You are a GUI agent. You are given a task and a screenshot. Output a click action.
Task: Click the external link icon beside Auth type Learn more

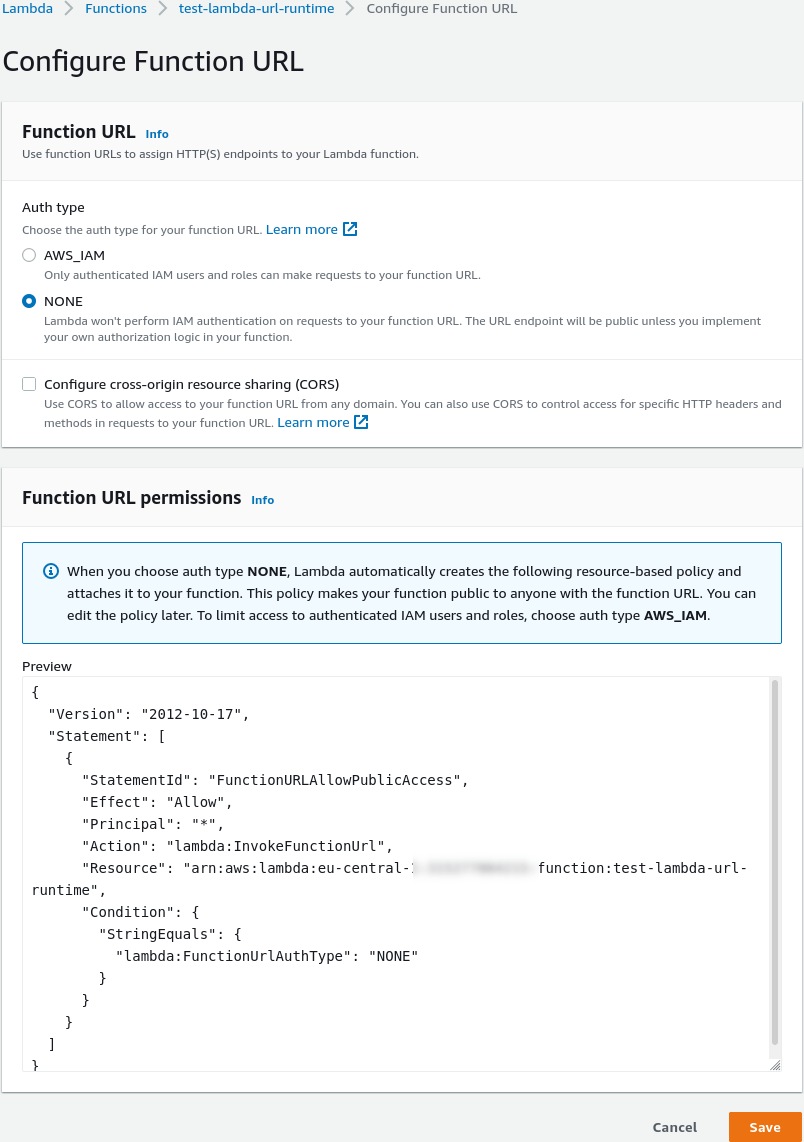pos(350,229)
